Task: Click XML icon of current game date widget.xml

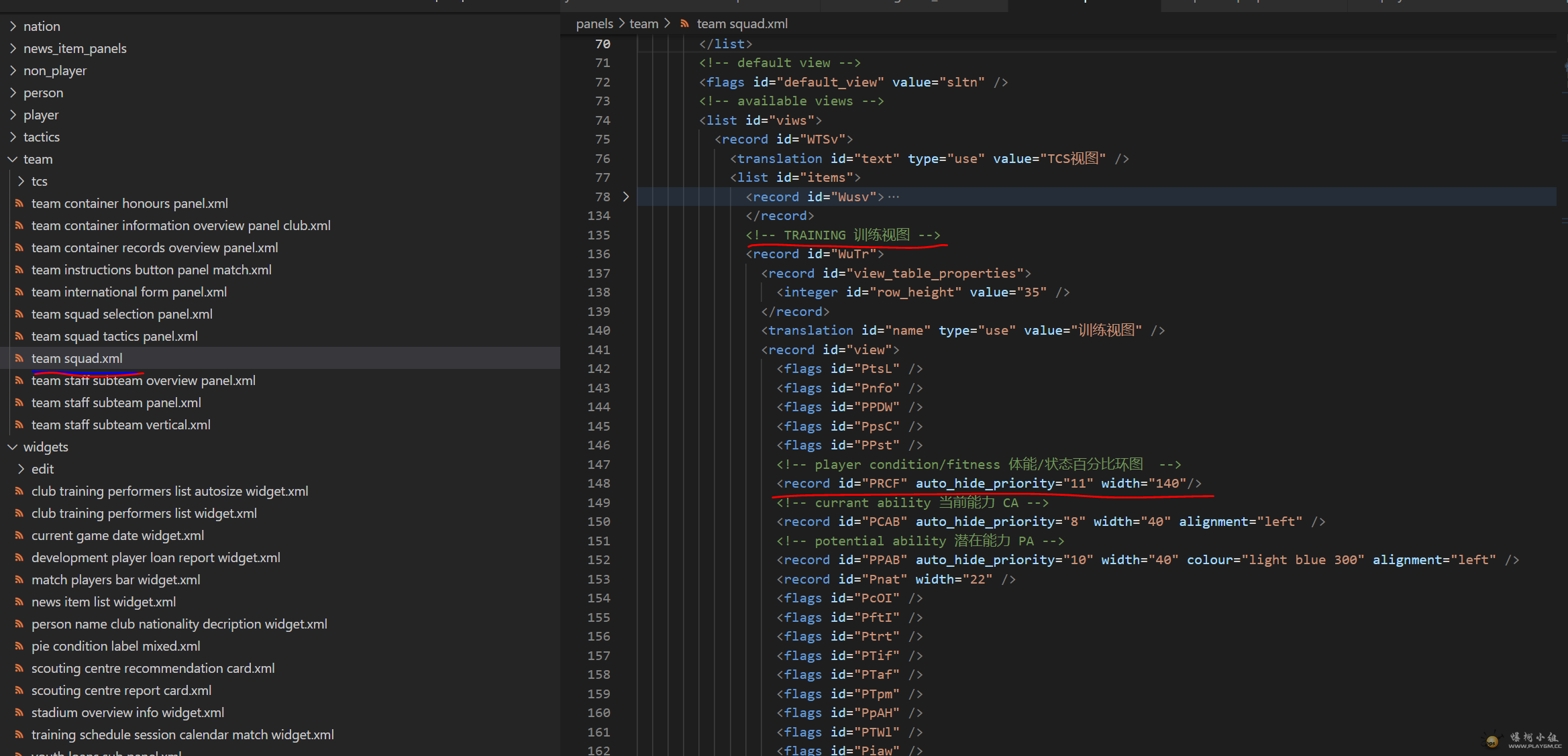Action: tap(19, 535)
